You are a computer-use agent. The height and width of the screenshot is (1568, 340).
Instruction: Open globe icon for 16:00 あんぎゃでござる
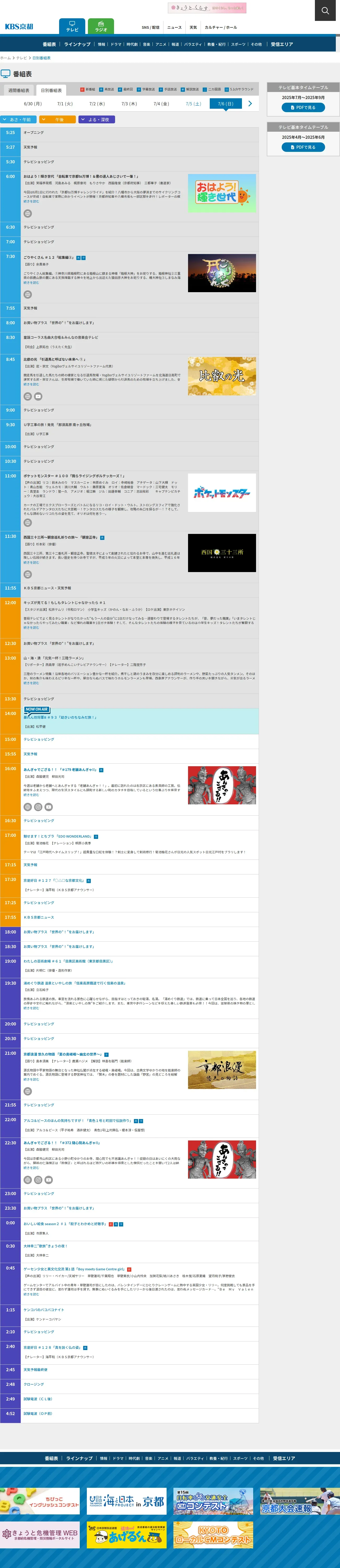(x=27, y=807)
